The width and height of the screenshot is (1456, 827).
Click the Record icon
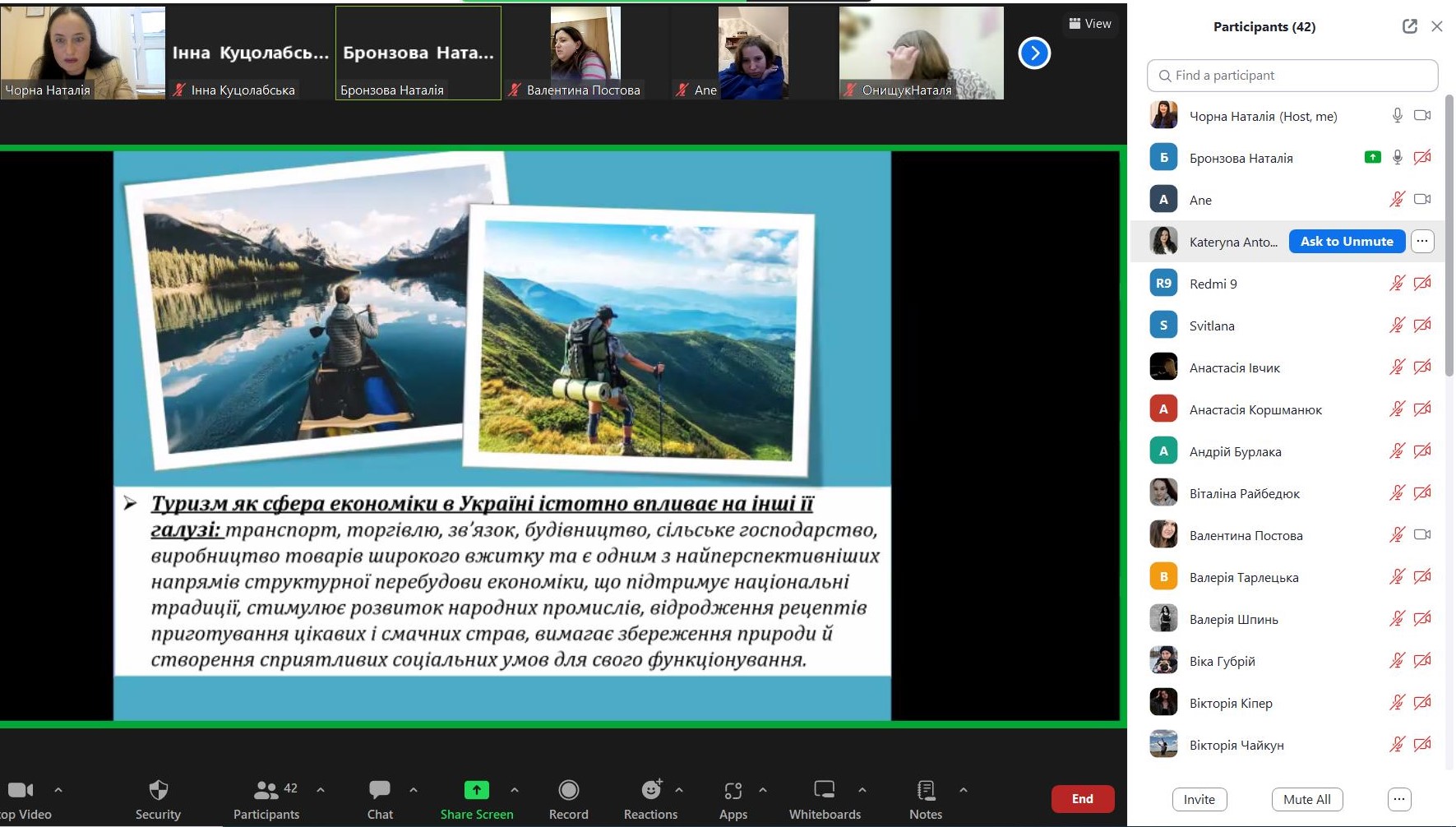pyautogui.click(x=568, y=791)
